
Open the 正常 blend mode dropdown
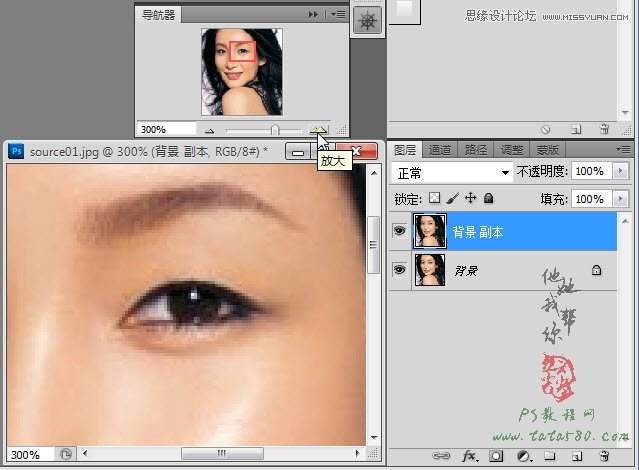(452, 173)
